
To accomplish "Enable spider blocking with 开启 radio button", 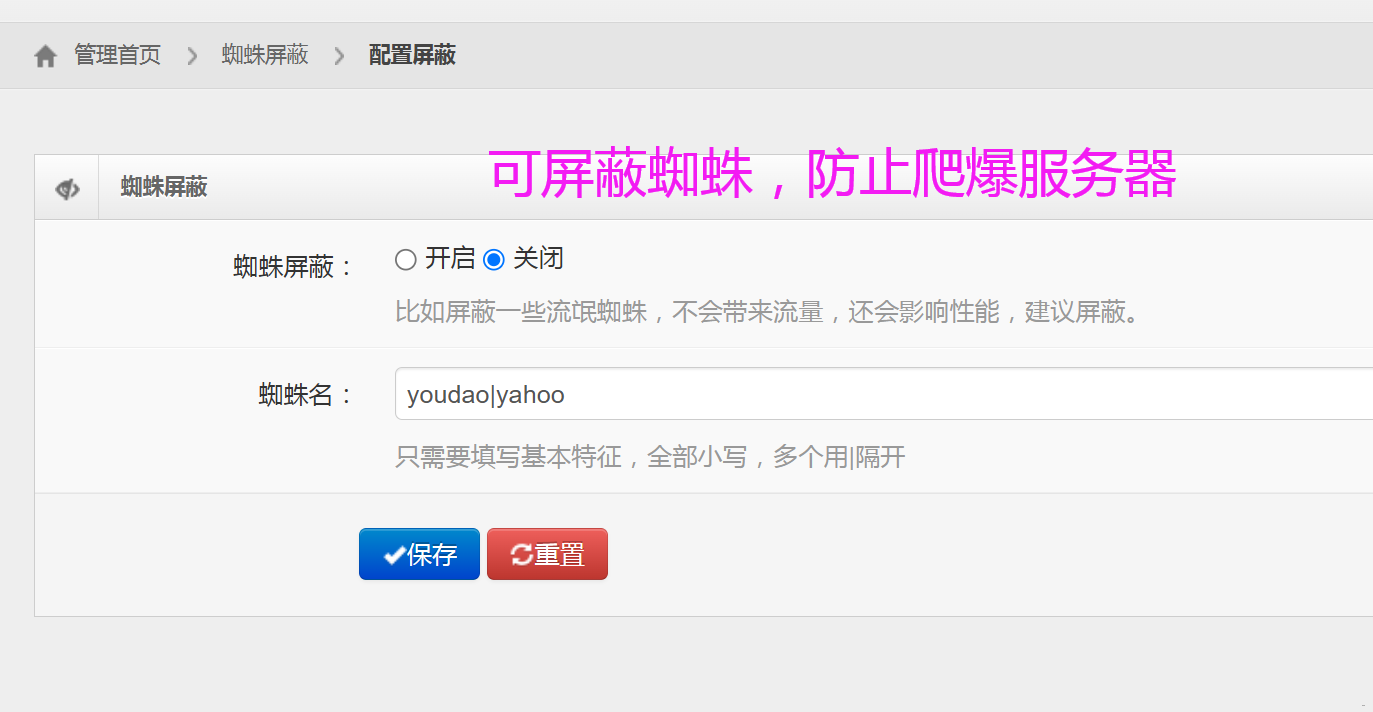I will [x=405, y=260].
